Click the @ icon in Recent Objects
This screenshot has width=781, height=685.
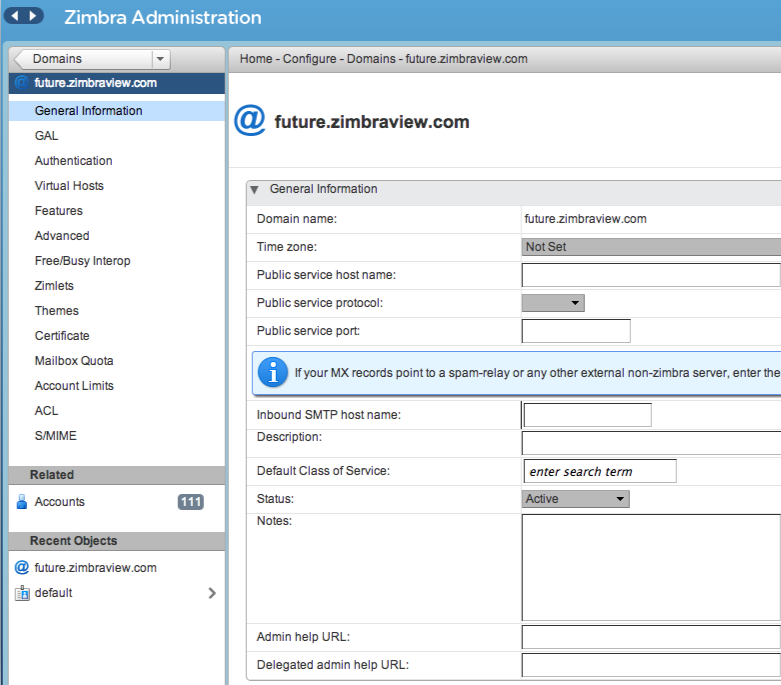tap(21, 567)
